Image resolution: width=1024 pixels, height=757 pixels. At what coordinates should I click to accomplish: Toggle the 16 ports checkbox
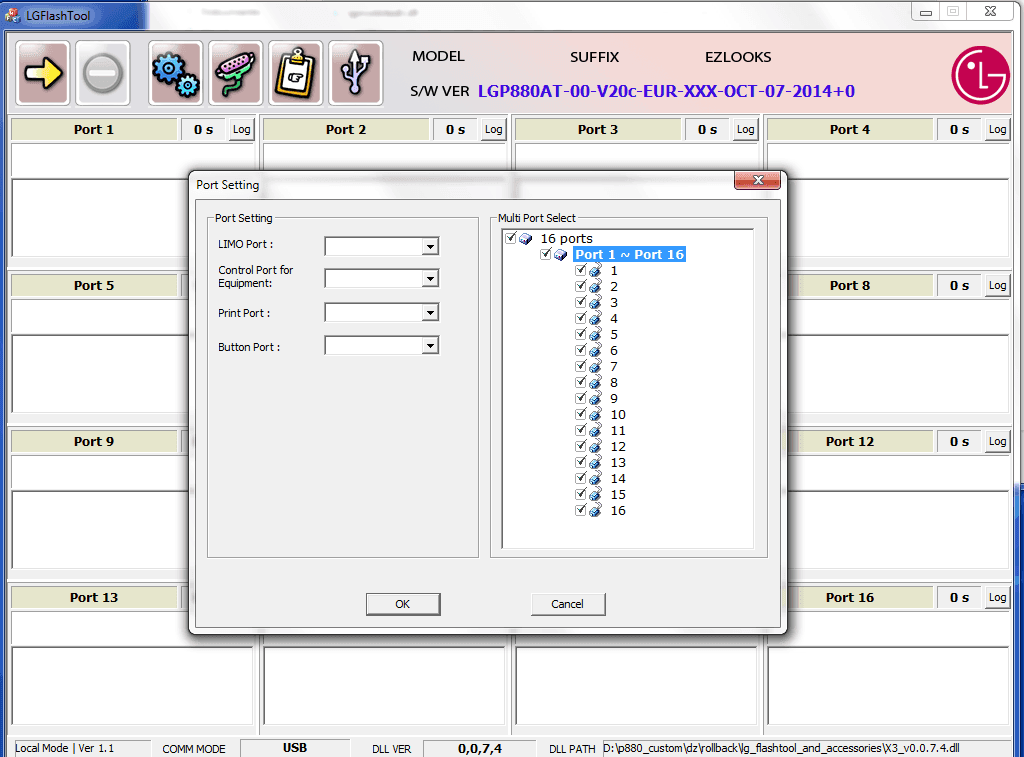(x=511, y=238)
